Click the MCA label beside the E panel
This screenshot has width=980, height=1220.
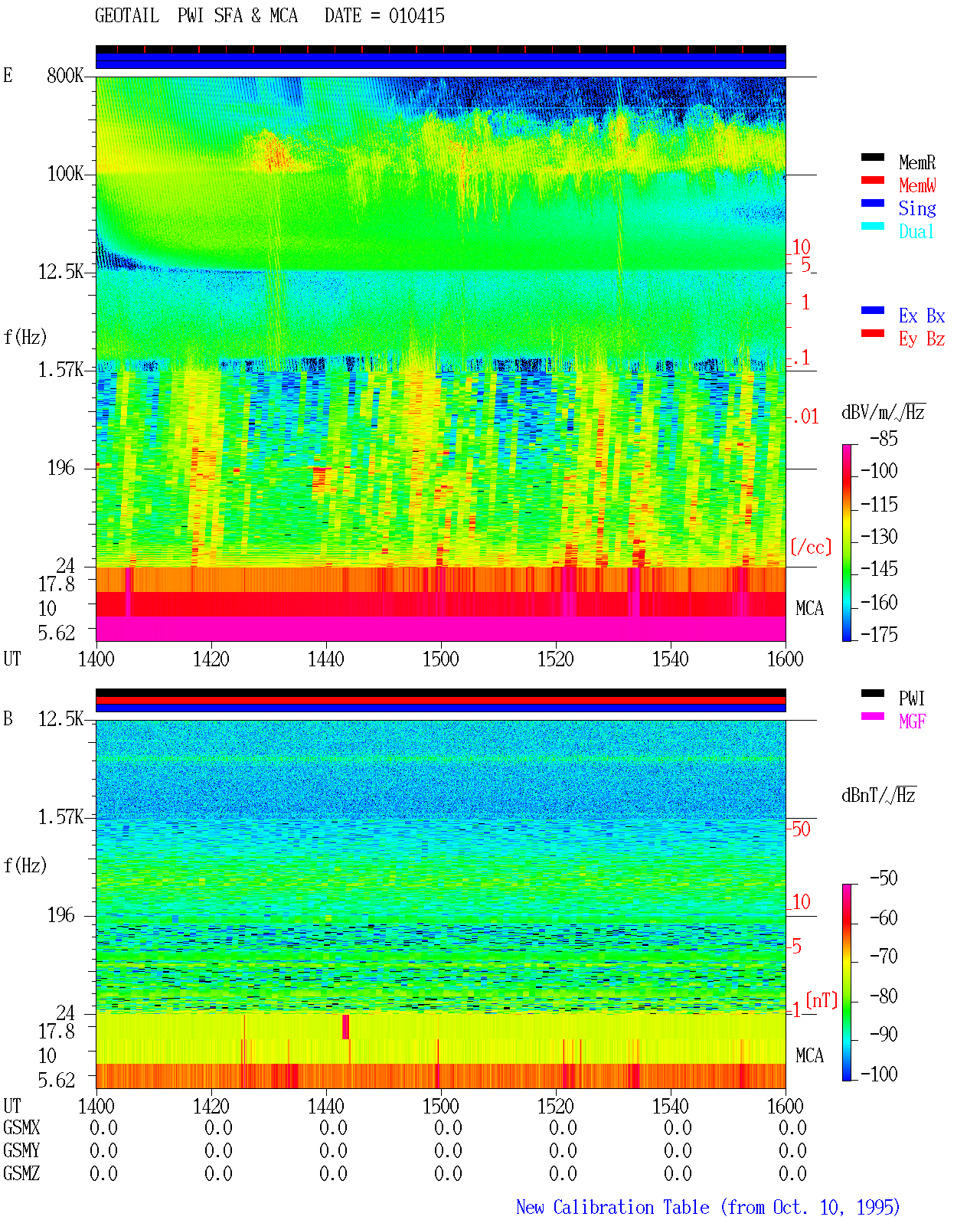click(809, 609)
